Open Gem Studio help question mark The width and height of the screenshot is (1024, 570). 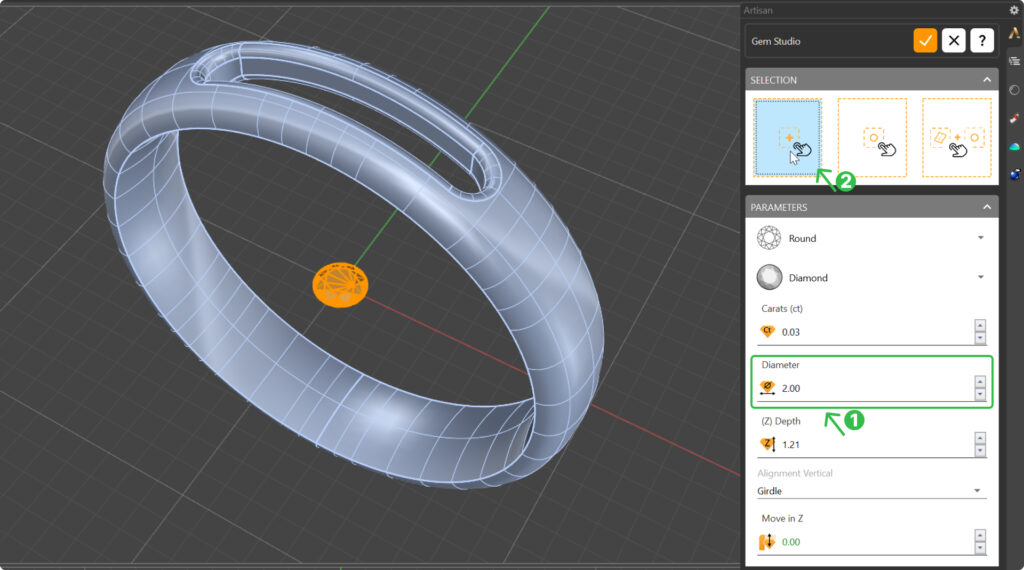point(983,41)
